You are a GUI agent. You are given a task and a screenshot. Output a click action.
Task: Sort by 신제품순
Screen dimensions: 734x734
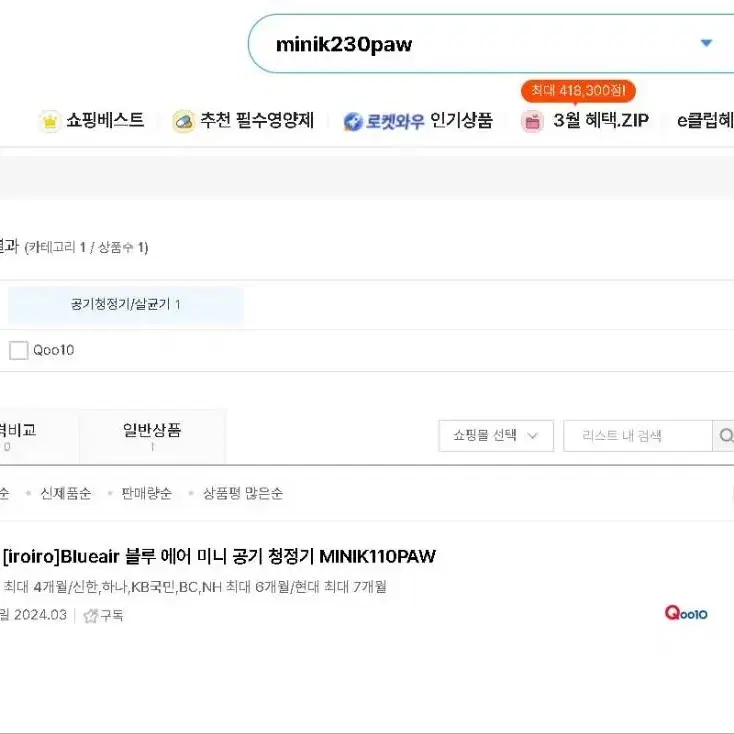pos(66,493)
